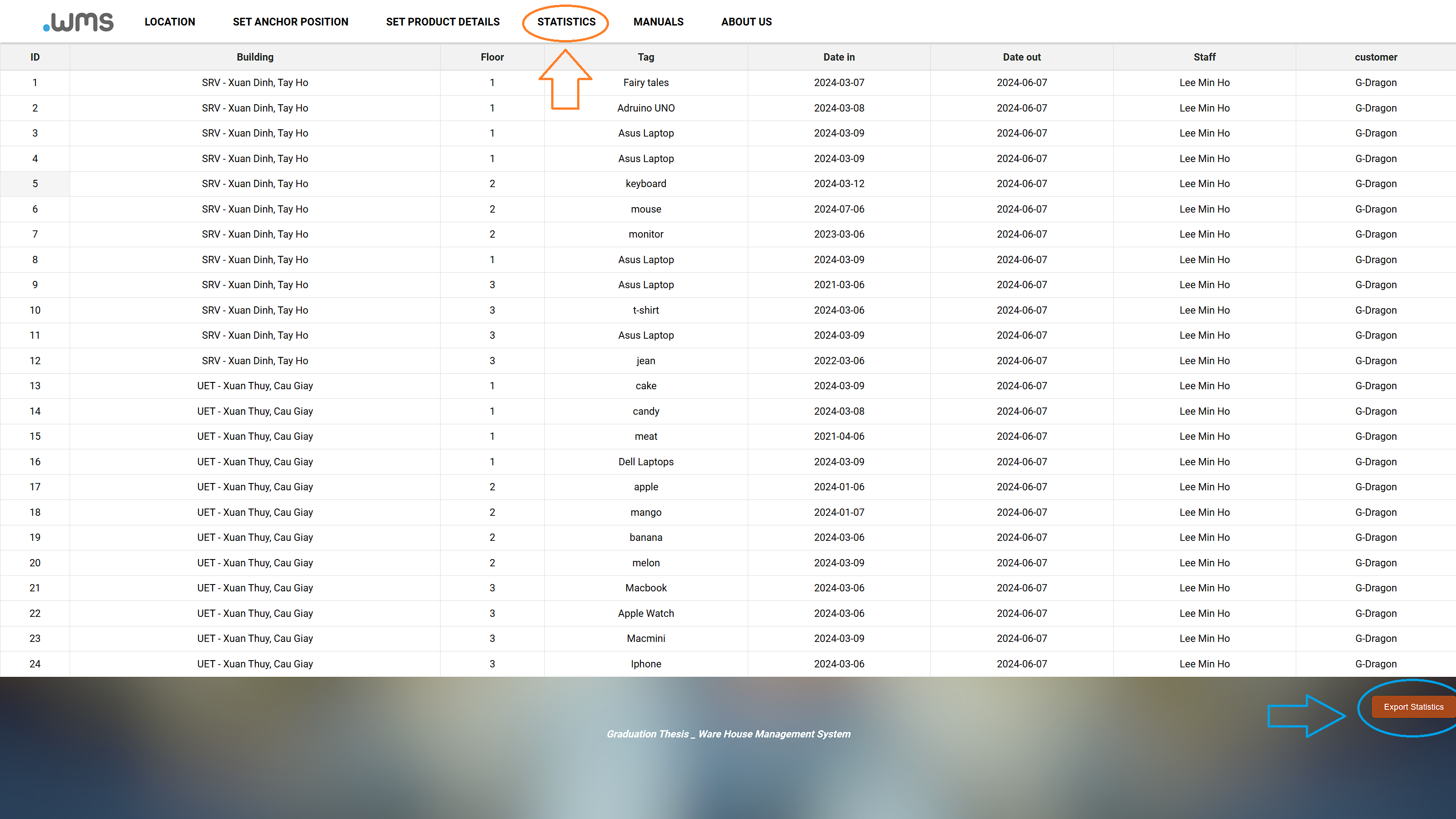The height and width of the screenshot is (819, 1456).
Task: Click the .wms logo icon
Action: point(78,22)
